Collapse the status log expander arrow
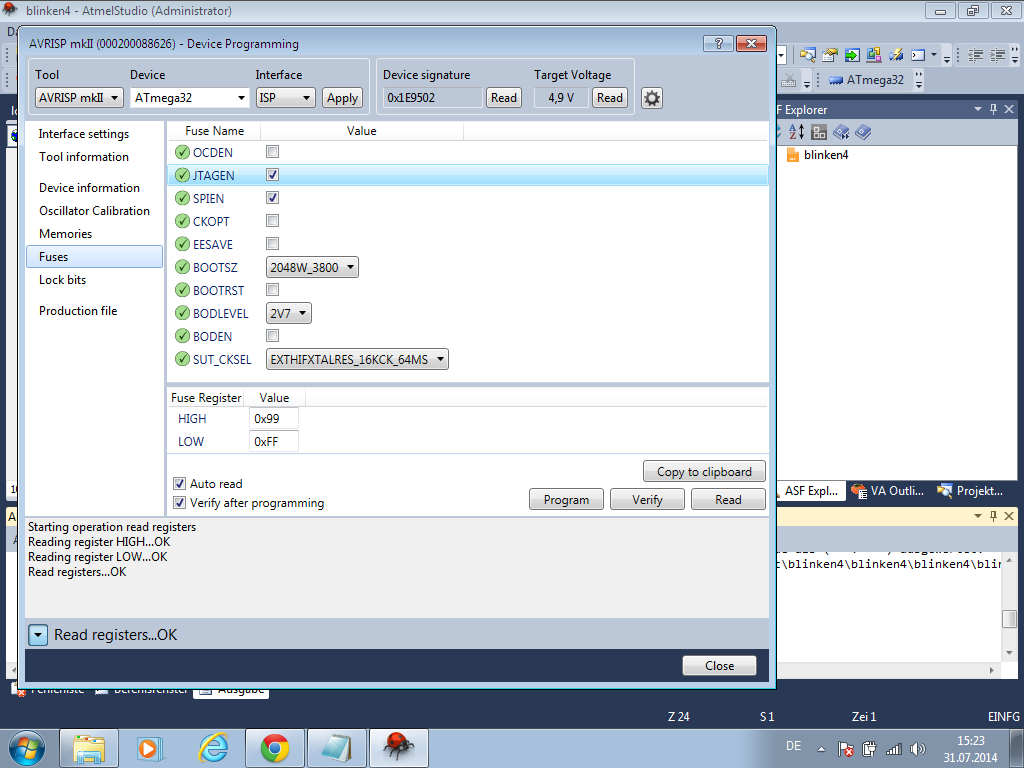This screenshot has width=1024, height=768. 38,635
